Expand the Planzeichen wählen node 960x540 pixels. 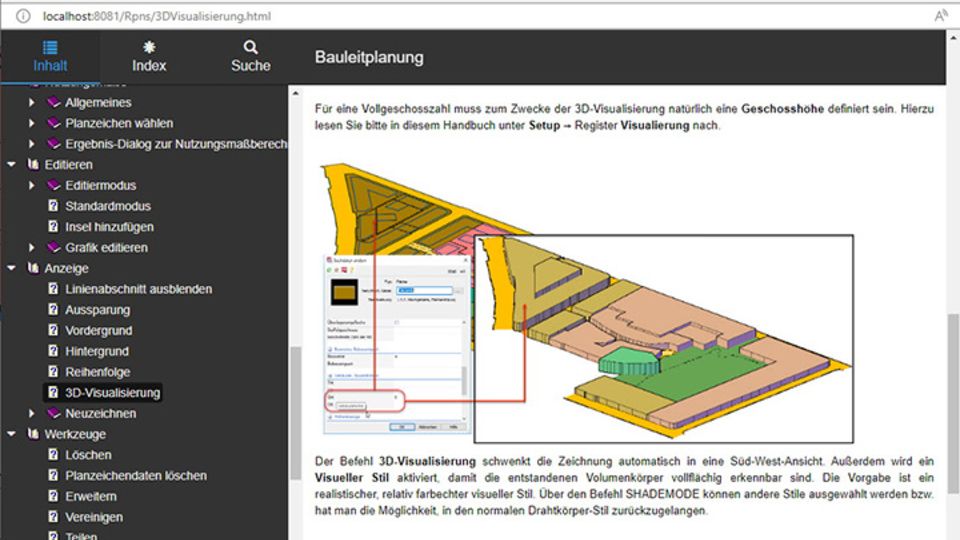pyautogui.click(x=31, y=123)
